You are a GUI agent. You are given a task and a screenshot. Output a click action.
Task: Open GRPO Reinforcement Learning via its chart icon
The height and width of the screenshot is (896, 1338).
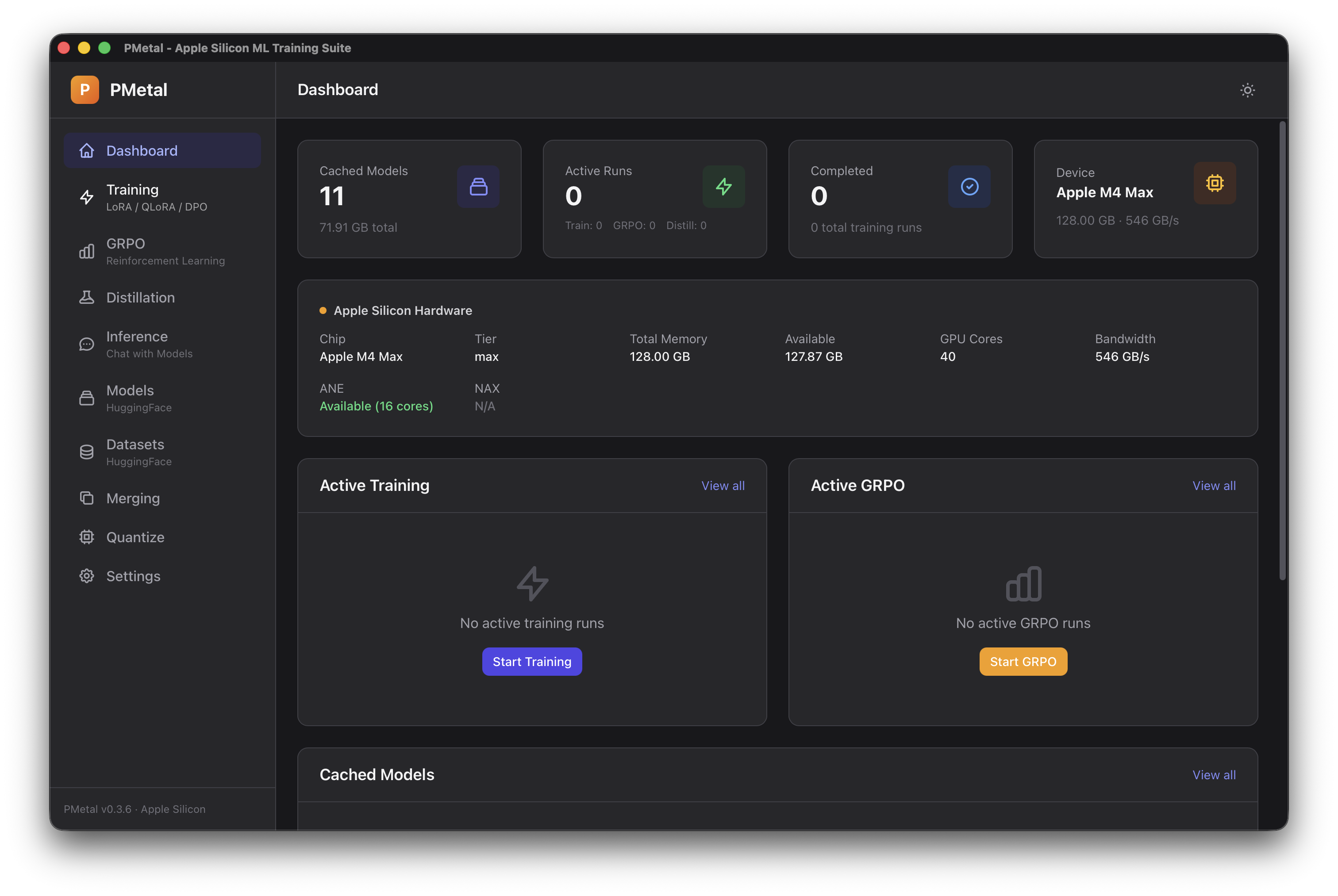tap(86, 252)
